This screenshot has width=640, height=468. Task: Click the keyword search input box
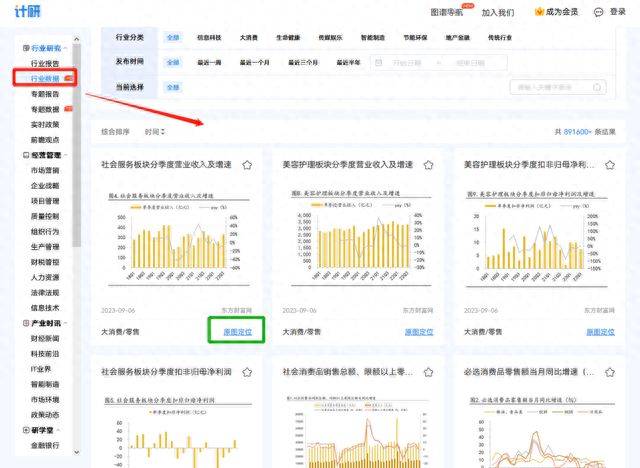coord(558,87)
